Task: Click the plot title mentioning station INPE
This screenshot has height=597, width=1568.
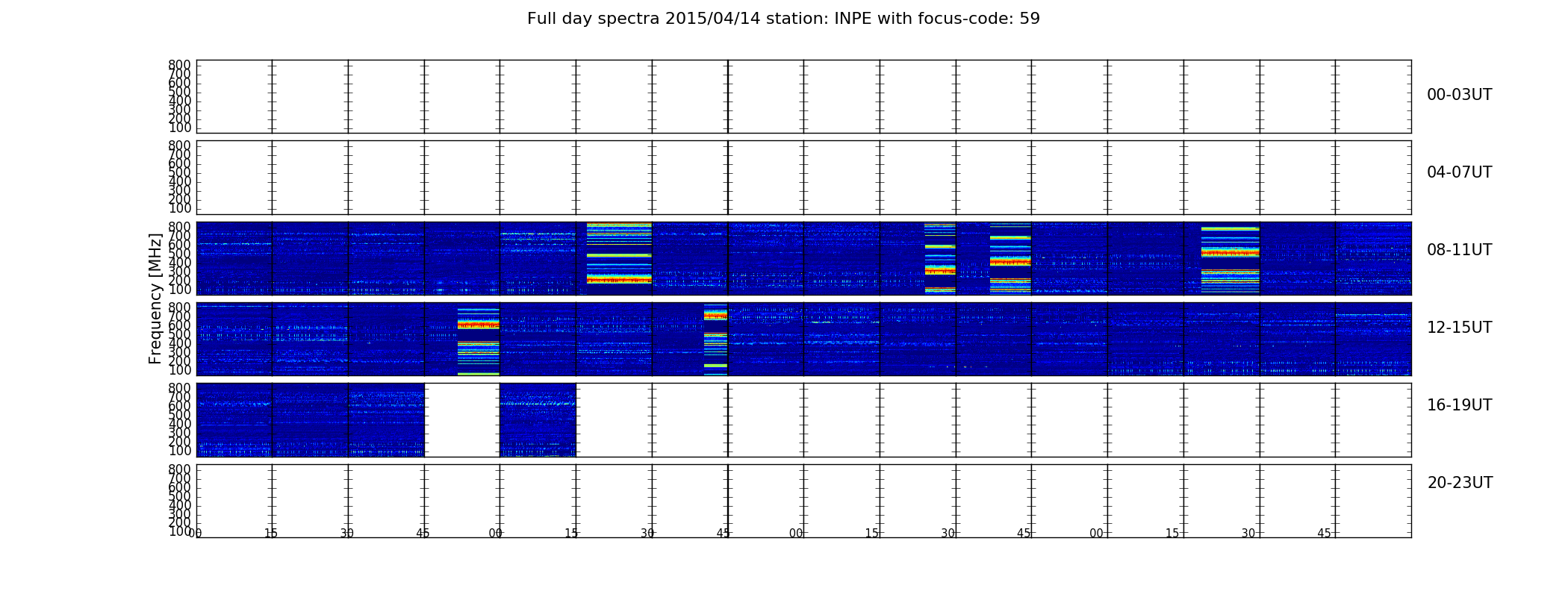Action: click(x=783, y=19)
